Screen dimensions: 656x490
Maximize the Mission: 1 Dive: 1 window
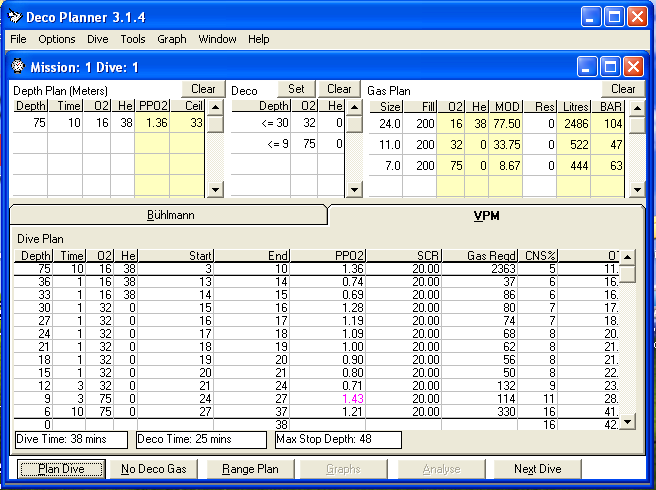click(610, 67)
